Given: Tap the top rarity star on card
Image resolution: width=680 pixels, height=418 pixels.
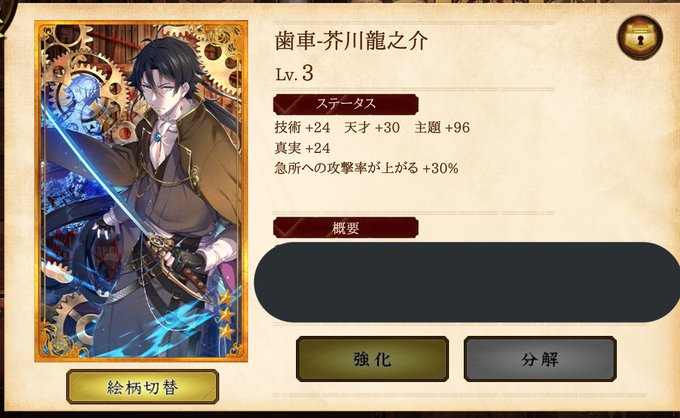Looking at the screenshot, I should coord(226,298).
